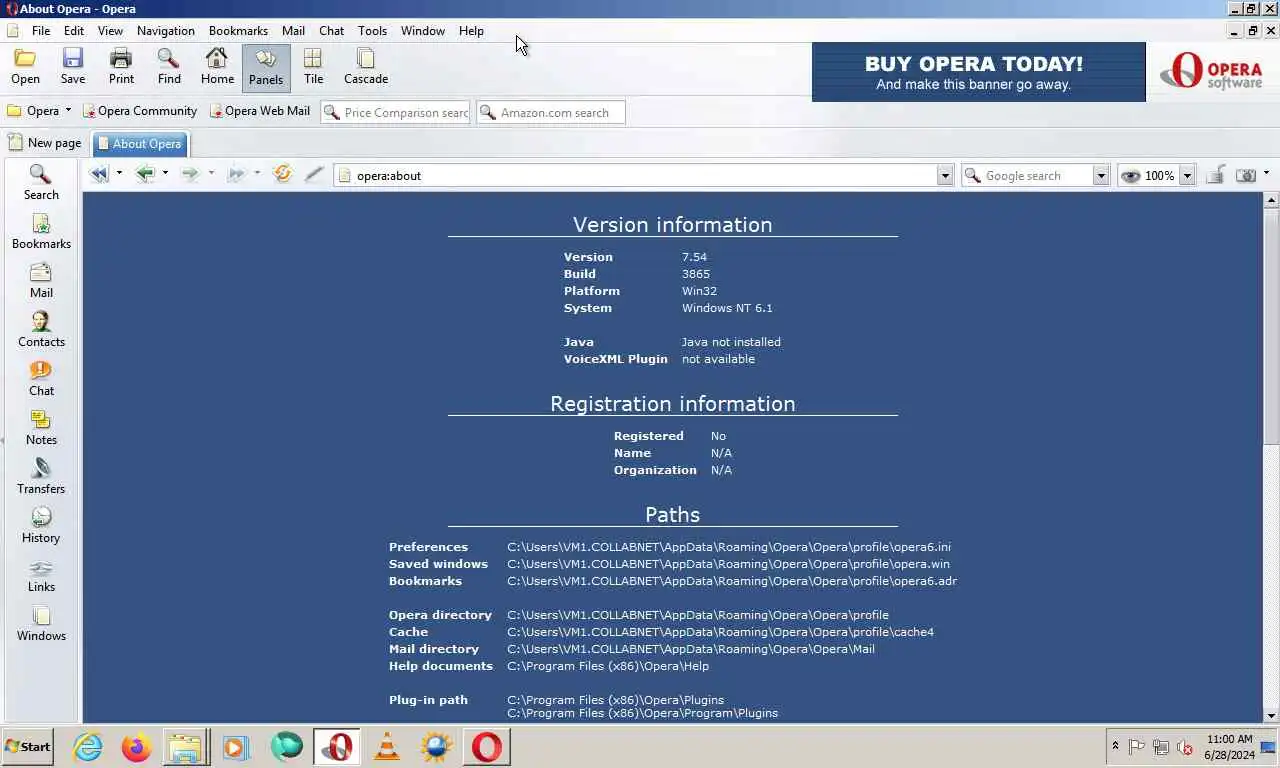The image size is (1280, 768).
Task: Open the Notes panel
Action: click(41, 428)
